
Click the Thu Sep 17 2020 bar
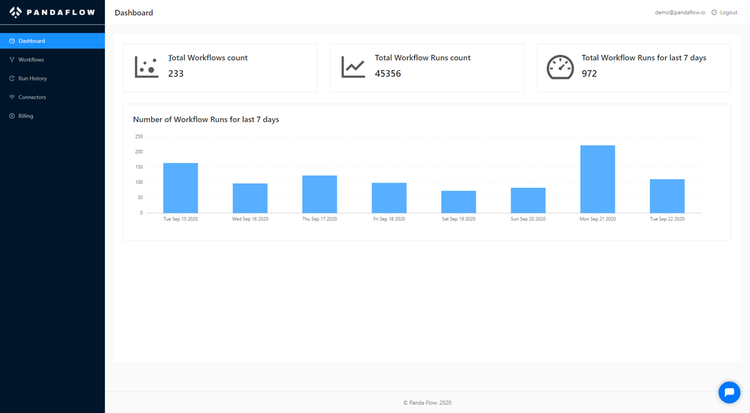pos(319,194)
